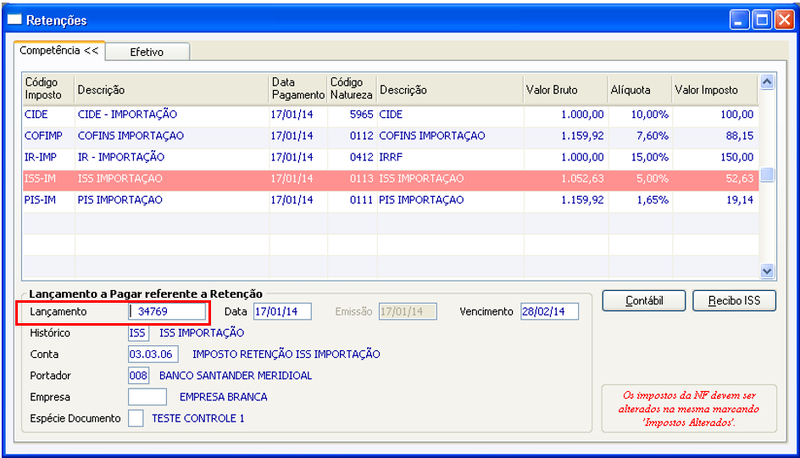Image resolution: width=800 pixels, height=458 pixels.
Task: Click natureza code 0412
Action: click(x=361, y=157)
